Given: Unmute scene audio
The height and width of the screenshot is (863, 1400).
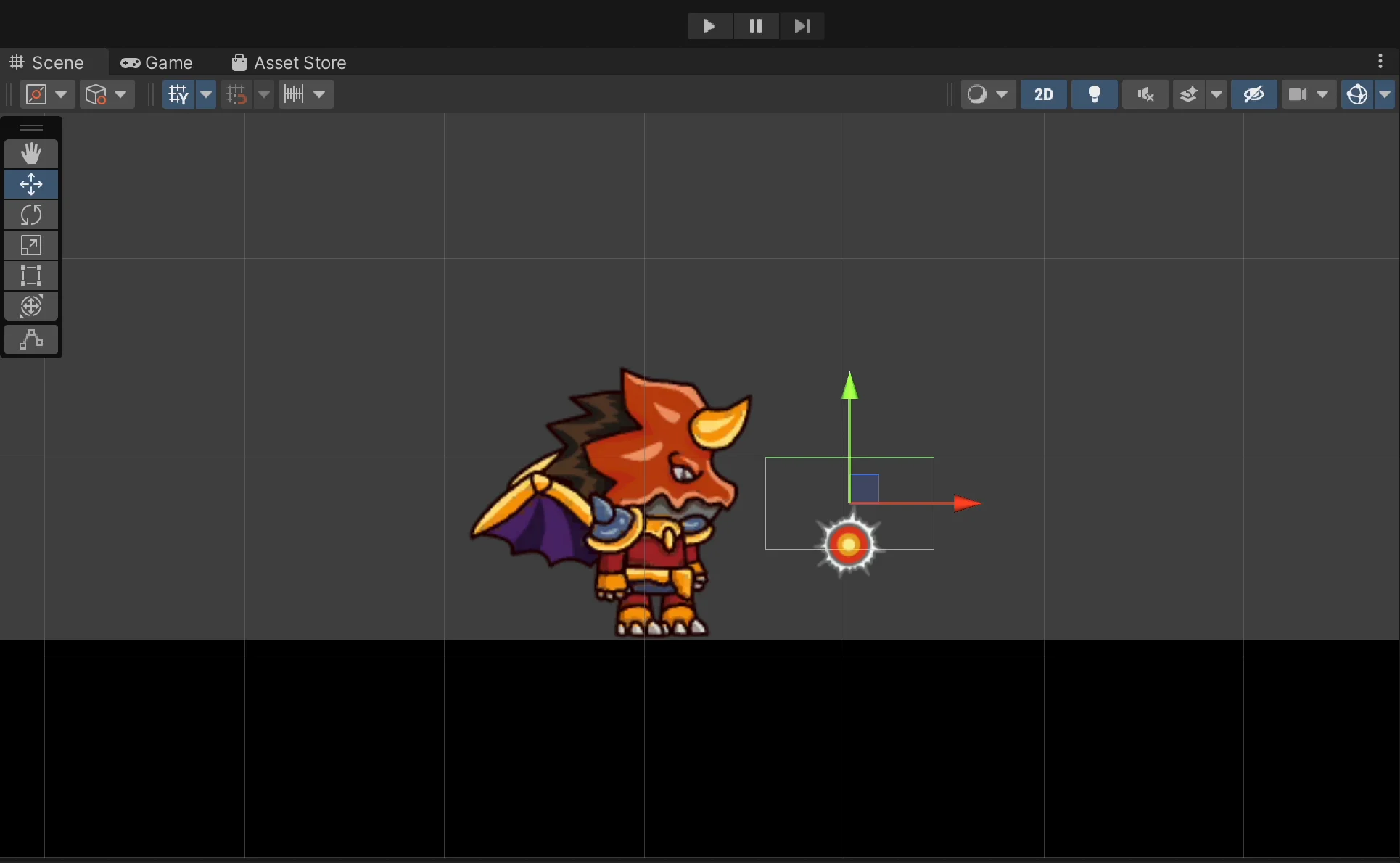Looking at the screenshot, I should point(1144,94).
